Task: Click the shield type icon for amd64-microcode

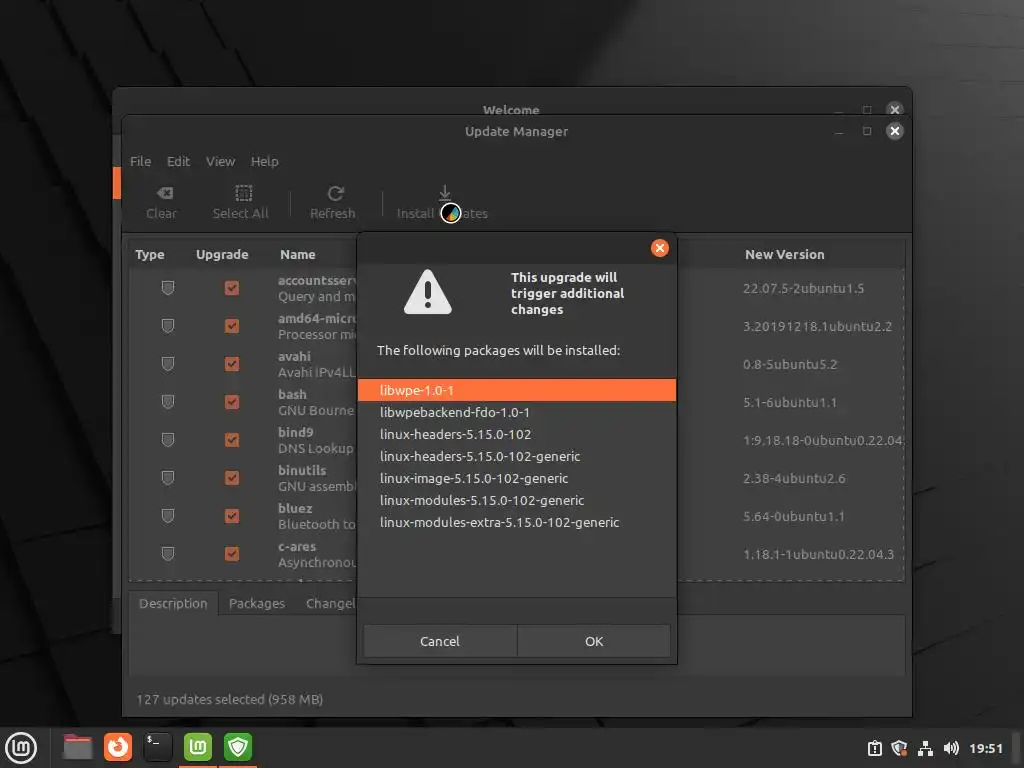Action: tap(168, 326)
